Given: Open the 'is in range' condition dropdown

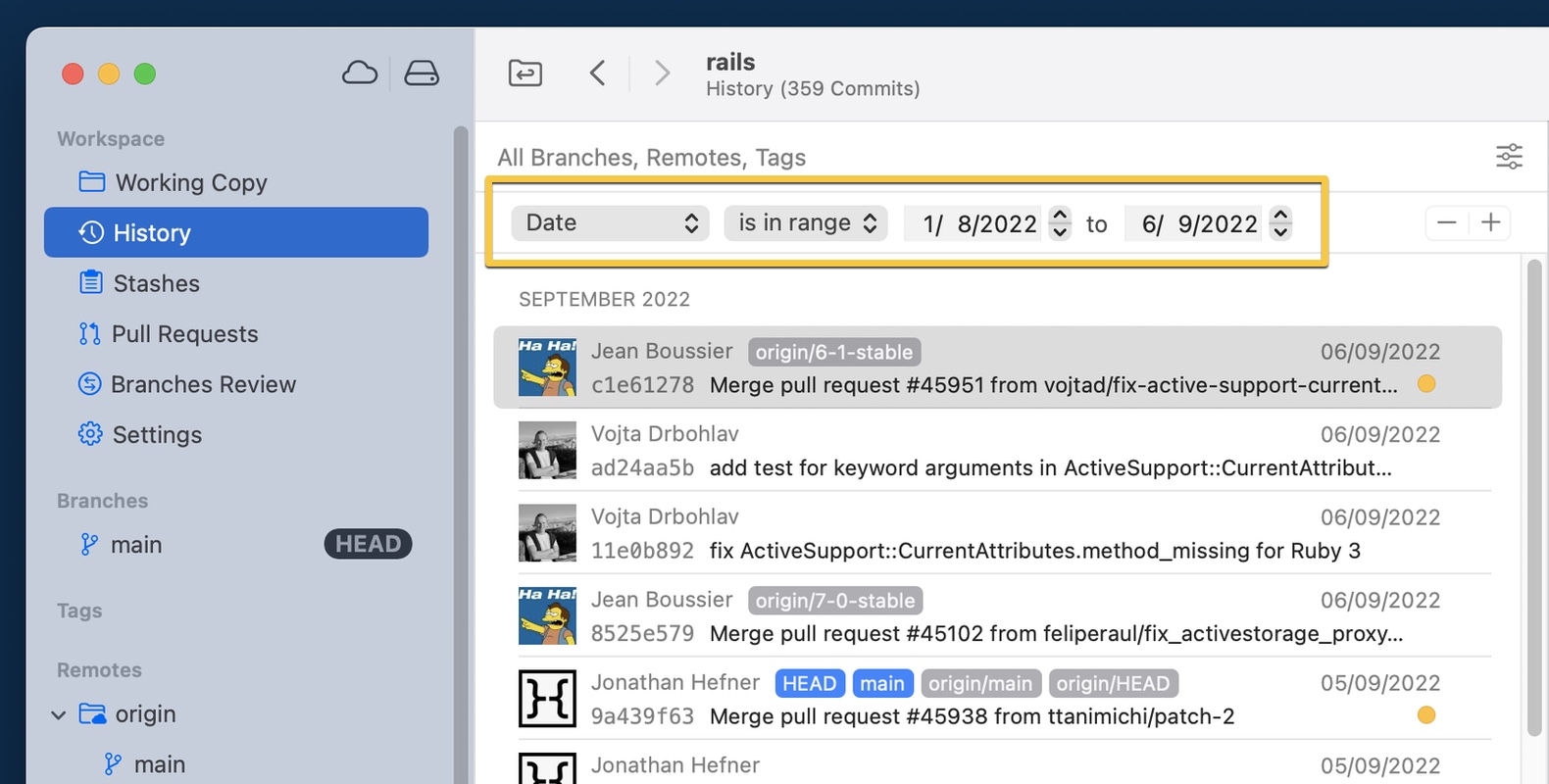Looking at the screenshot, I should [x=806, y=223].
